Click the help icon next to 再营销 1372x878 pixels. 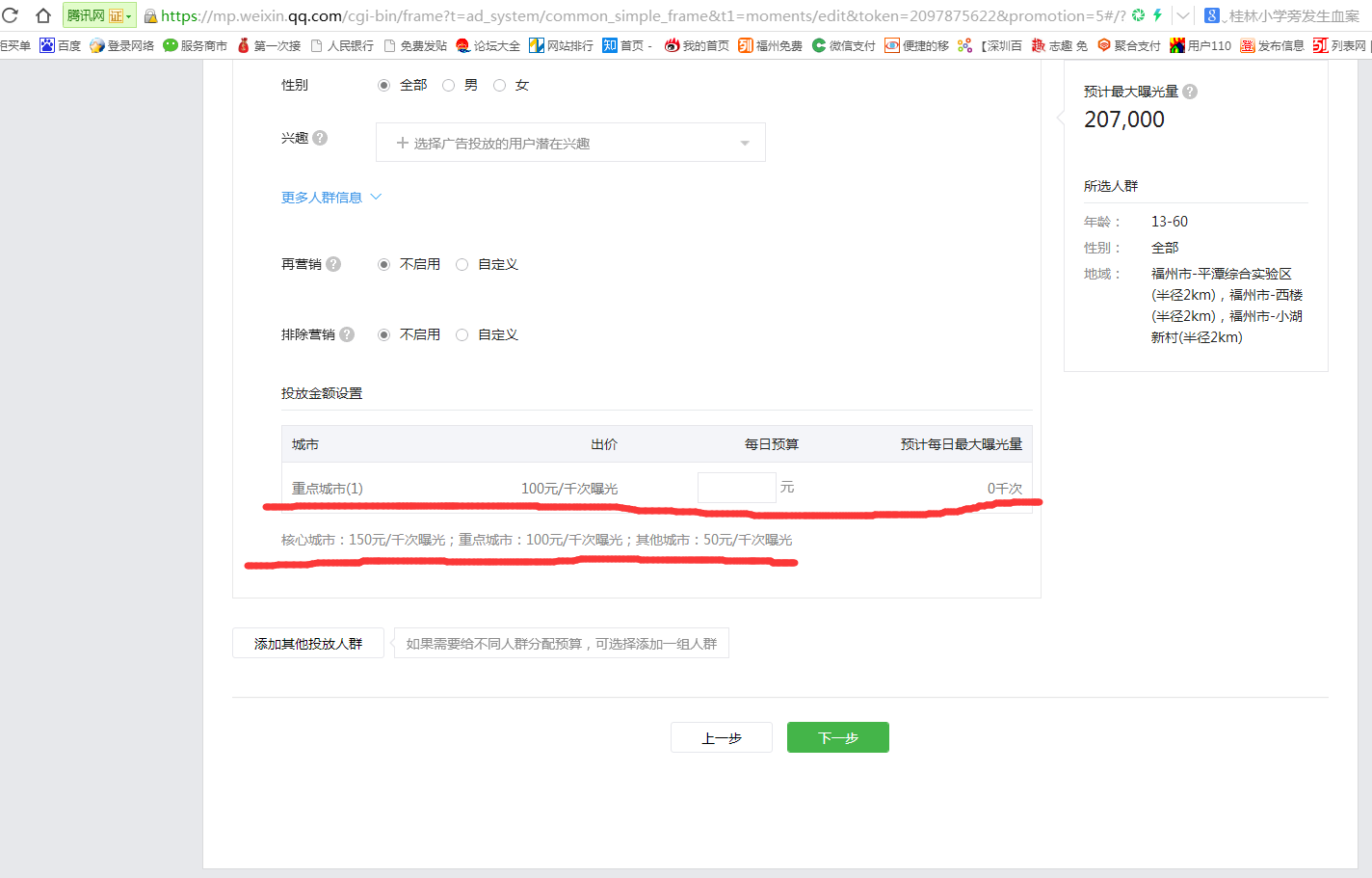coord(333,264)
